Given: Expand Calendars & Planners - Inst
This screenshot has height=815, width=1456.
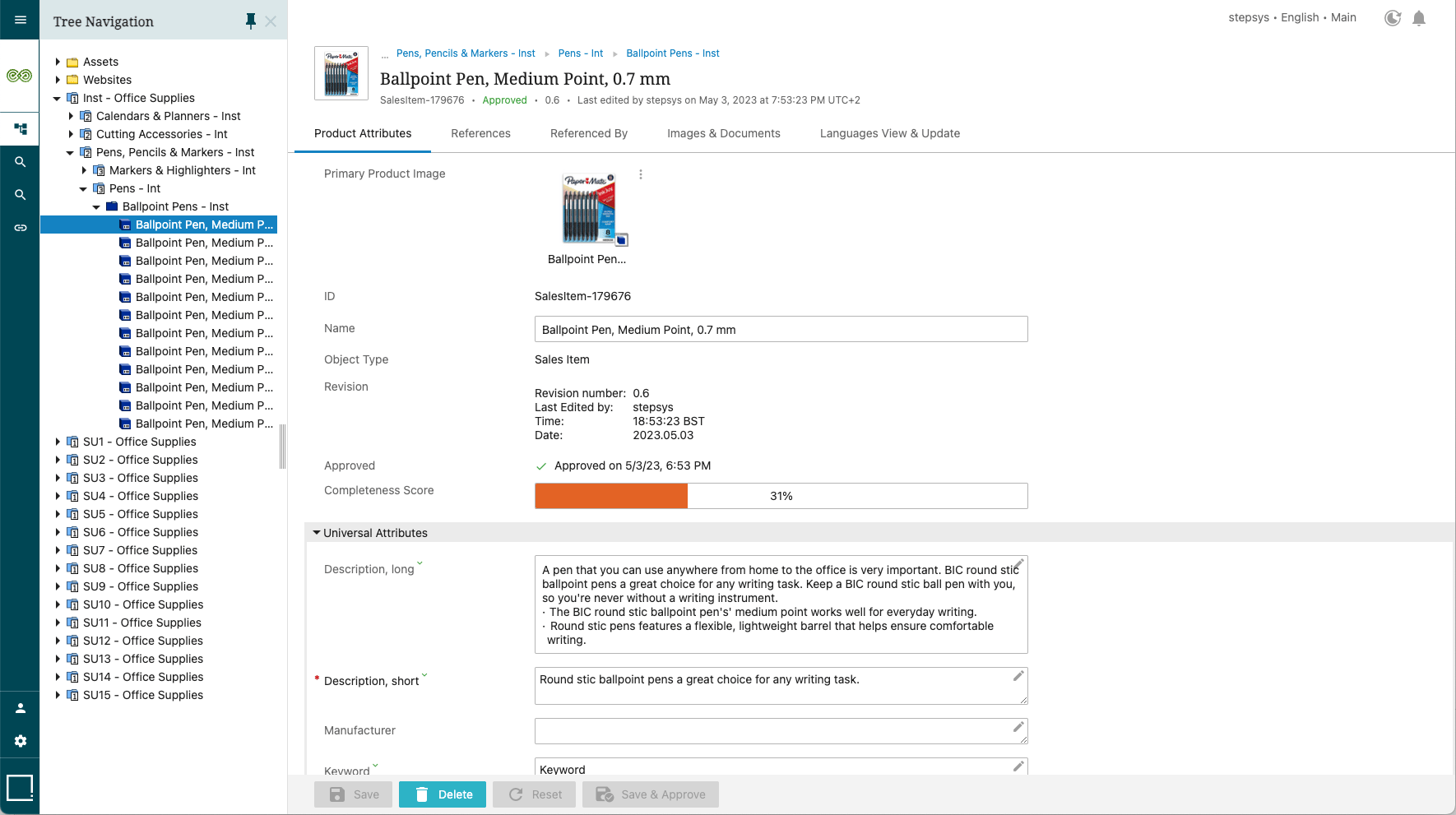Looking at the screenshot, I should [71, 116].
